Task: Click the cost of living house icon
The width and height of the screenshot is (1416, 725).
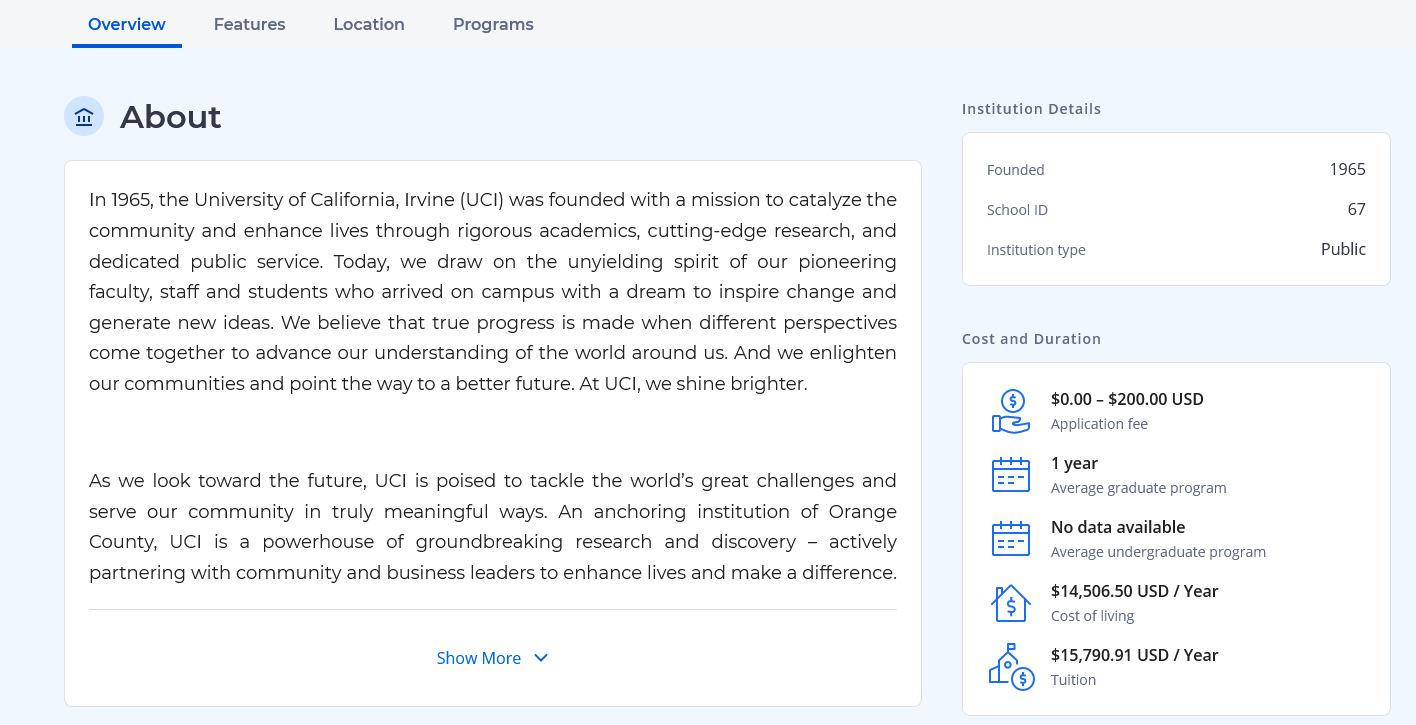Action: tap(1010, 603)
